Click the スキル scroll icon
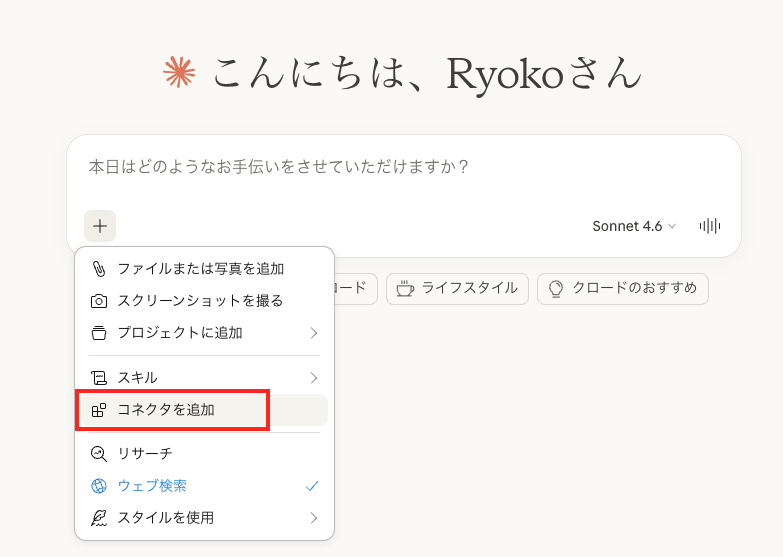 (x=99, y=378)
